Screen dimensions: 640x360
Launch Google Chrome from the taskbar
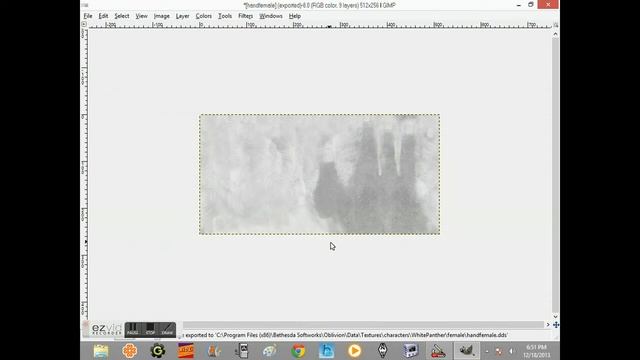[298, 351]
